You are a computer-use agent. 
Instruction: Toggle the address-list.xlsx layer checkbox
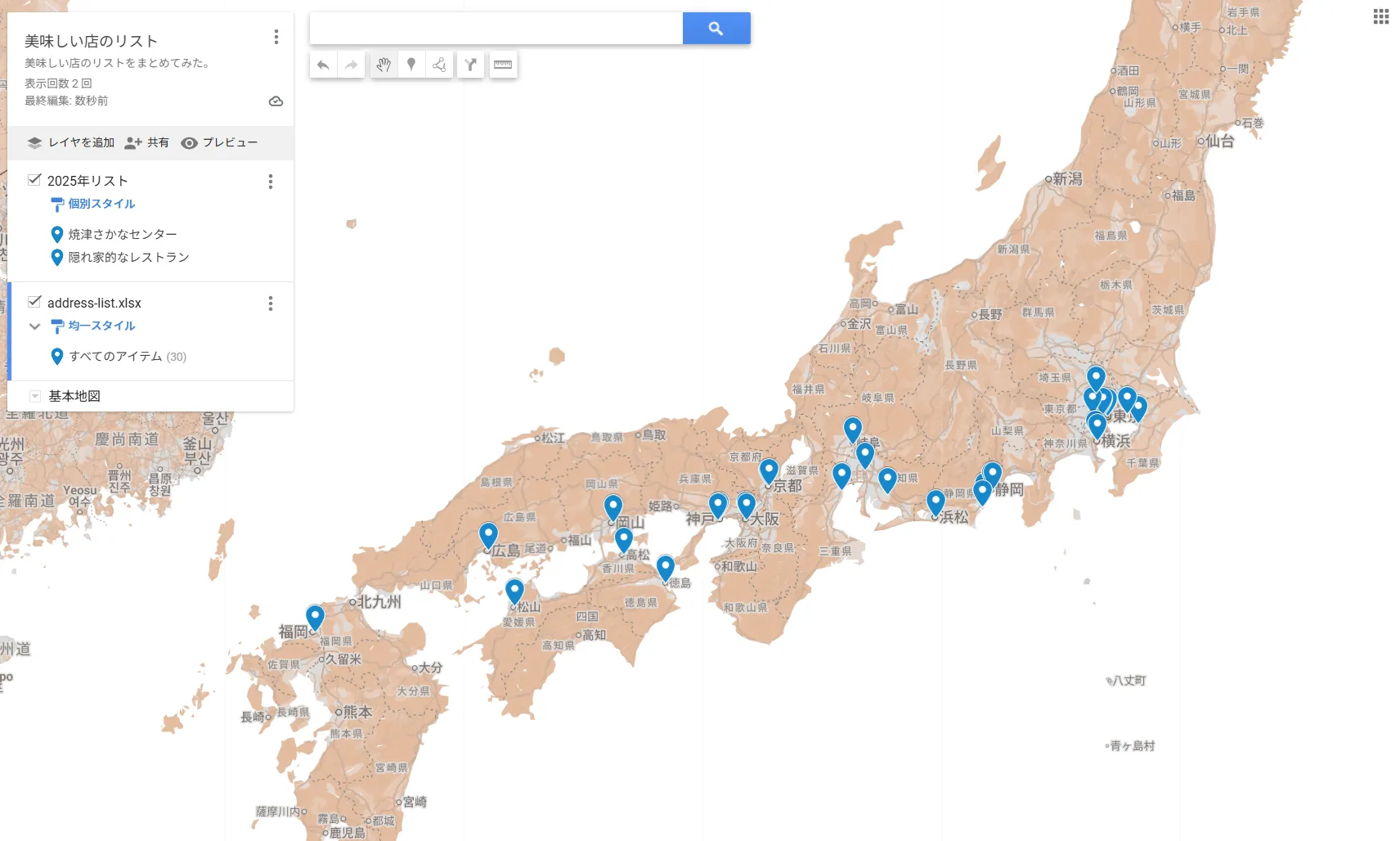click(x=34, y=302)
